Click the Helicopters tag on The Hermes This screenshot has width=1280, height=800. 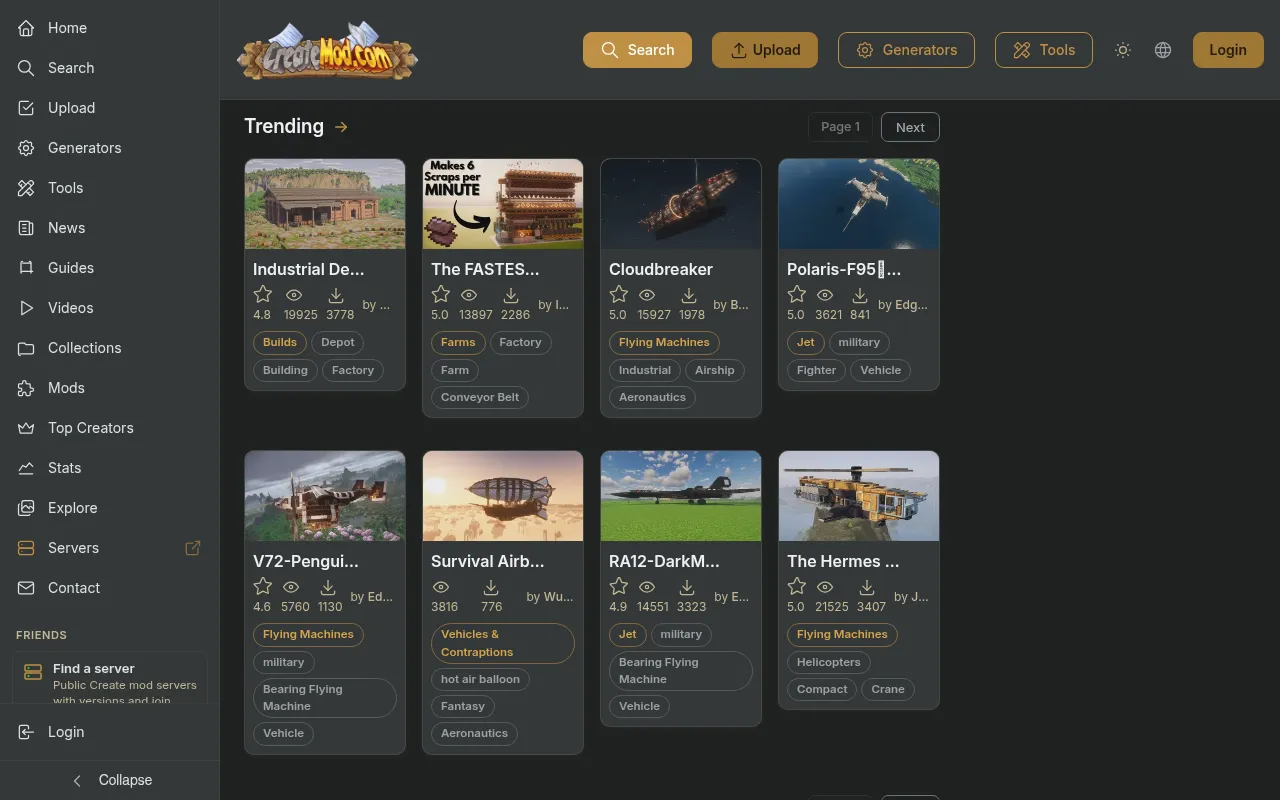coord(829,662)
